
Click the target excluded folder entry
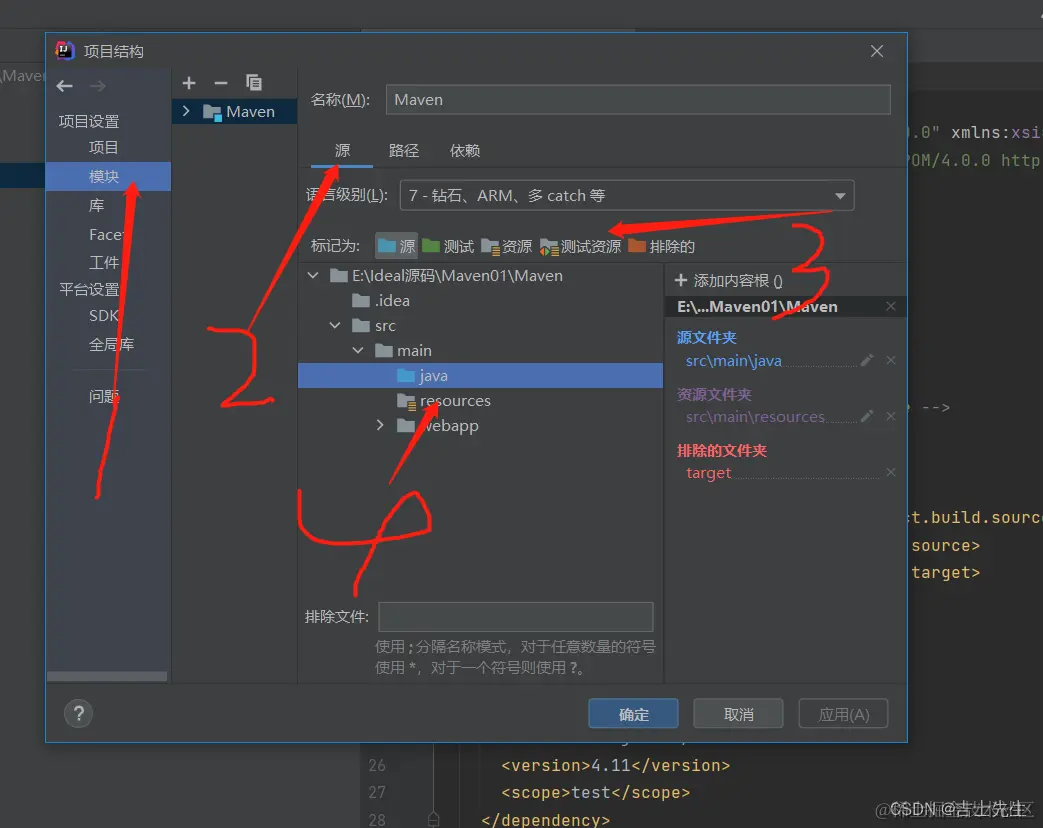pyautogui.click(x=708, y=472)
